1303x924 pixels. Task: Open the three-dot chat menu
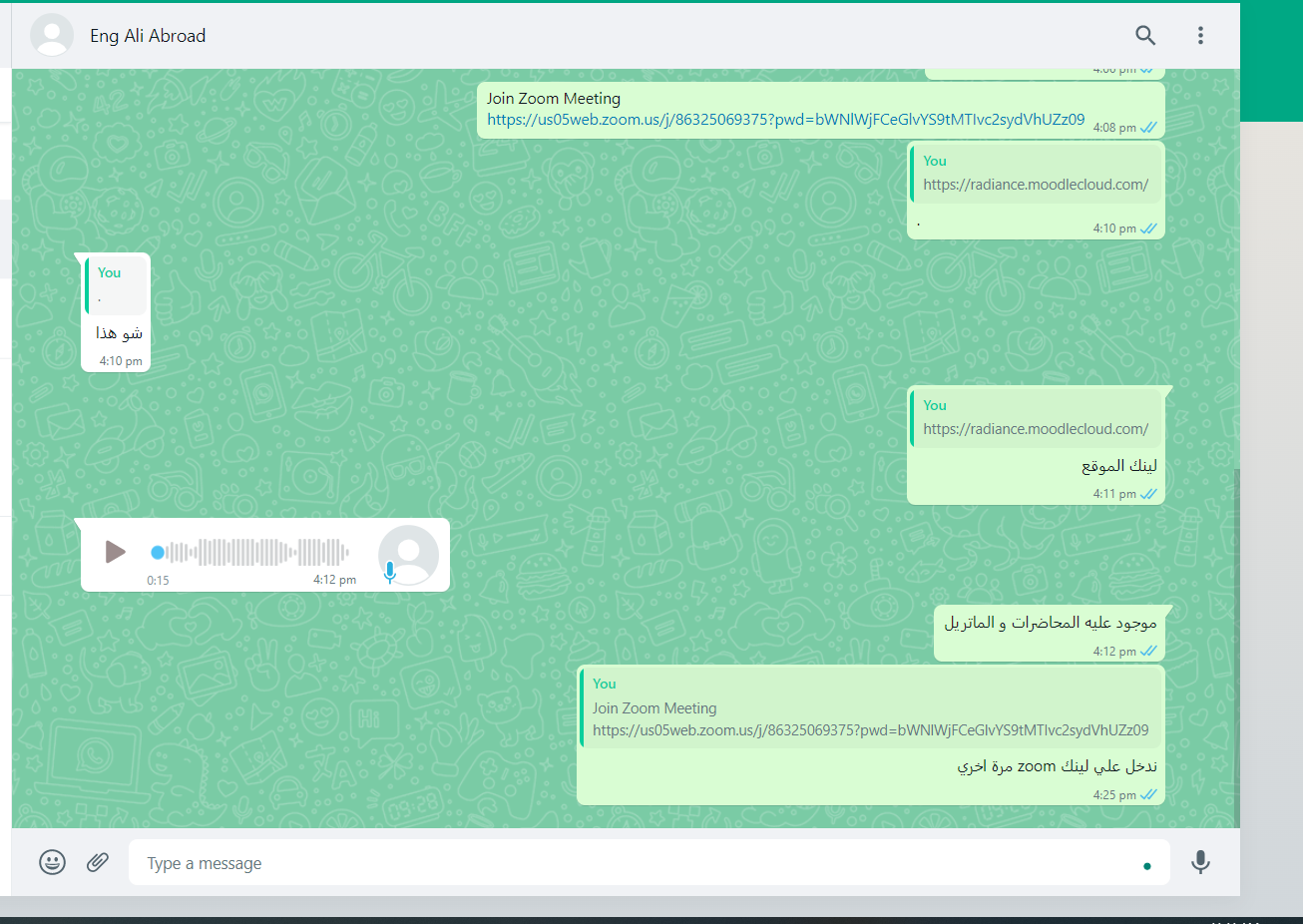point(1200,36)
